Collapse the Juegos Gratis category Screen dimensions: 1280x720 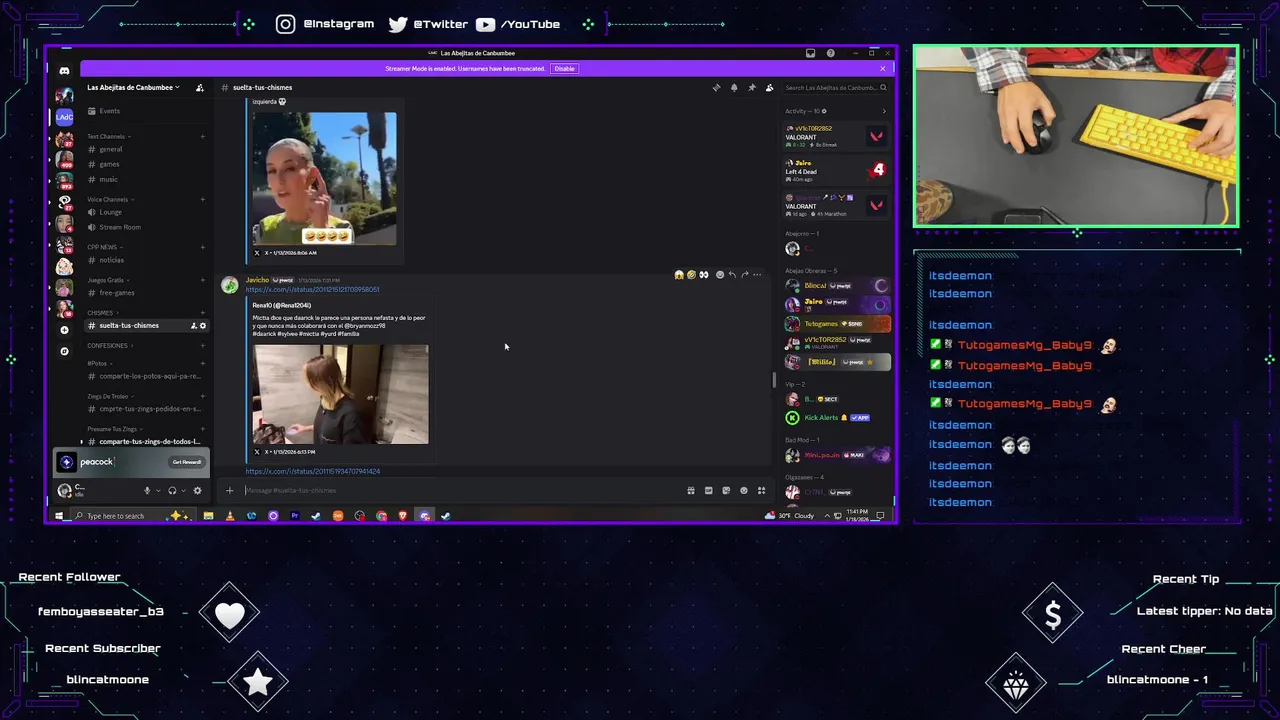click(x=108, y=280)
